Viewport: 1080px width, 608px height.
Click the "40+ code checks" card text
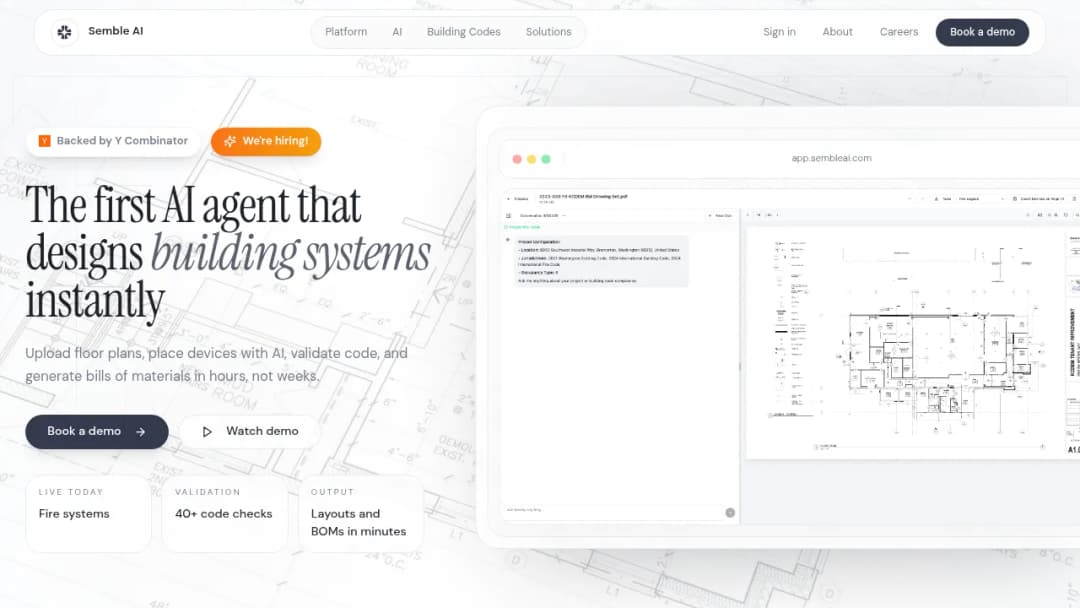coord(223,514)
